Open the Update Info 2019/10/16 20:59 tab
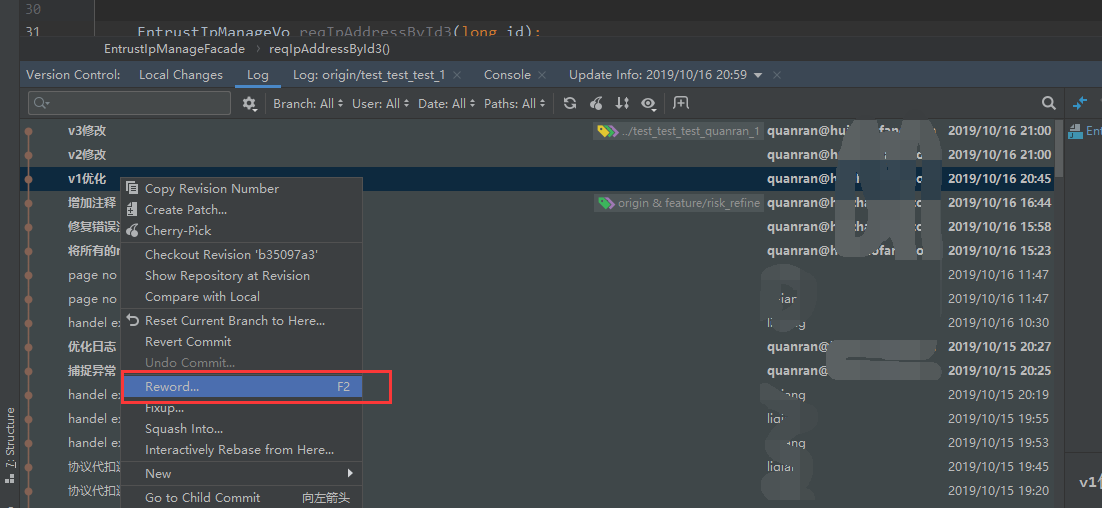 coord(658,74)
